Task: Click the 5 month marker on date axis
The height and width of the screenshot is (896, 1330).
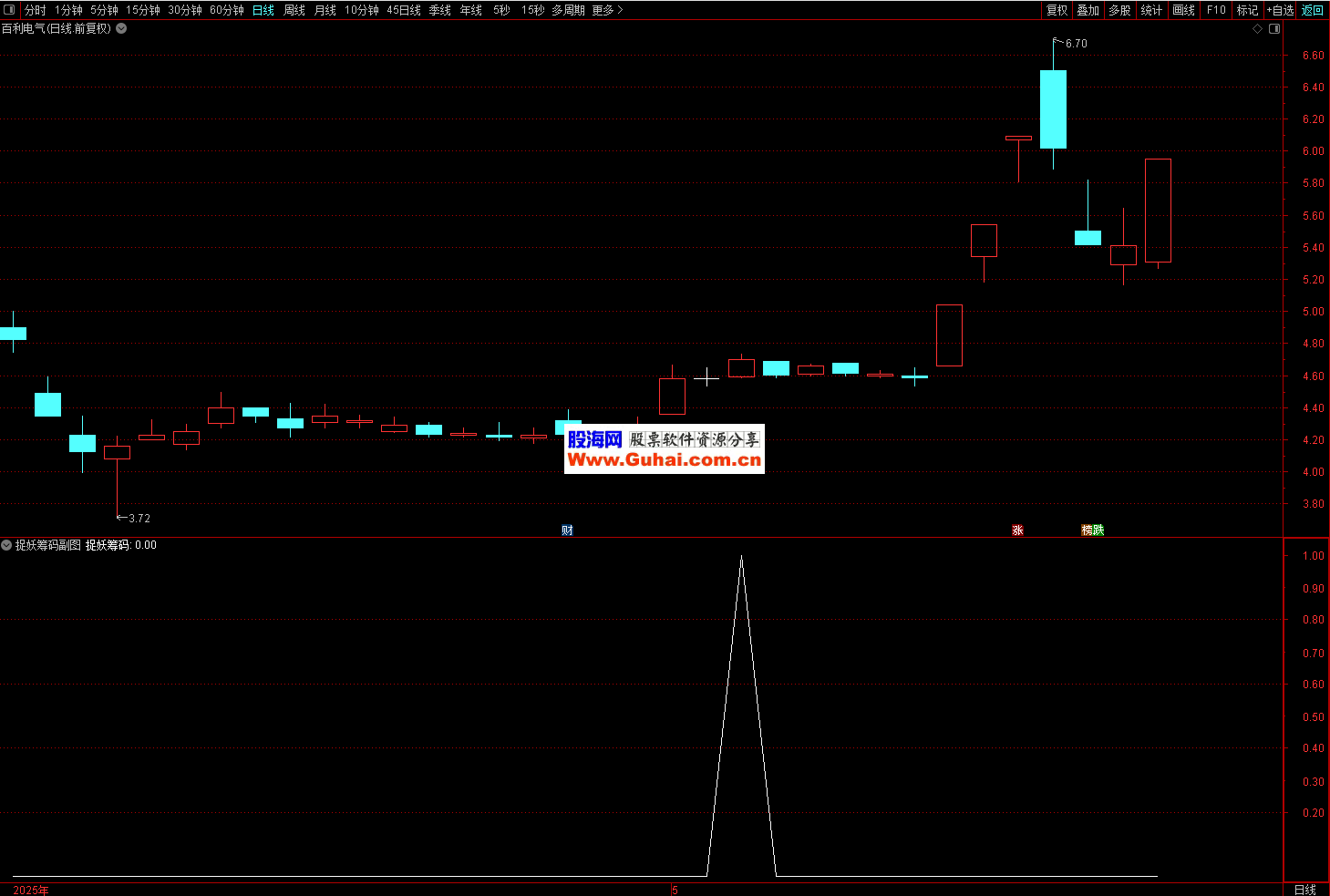Action: (675, 890)
